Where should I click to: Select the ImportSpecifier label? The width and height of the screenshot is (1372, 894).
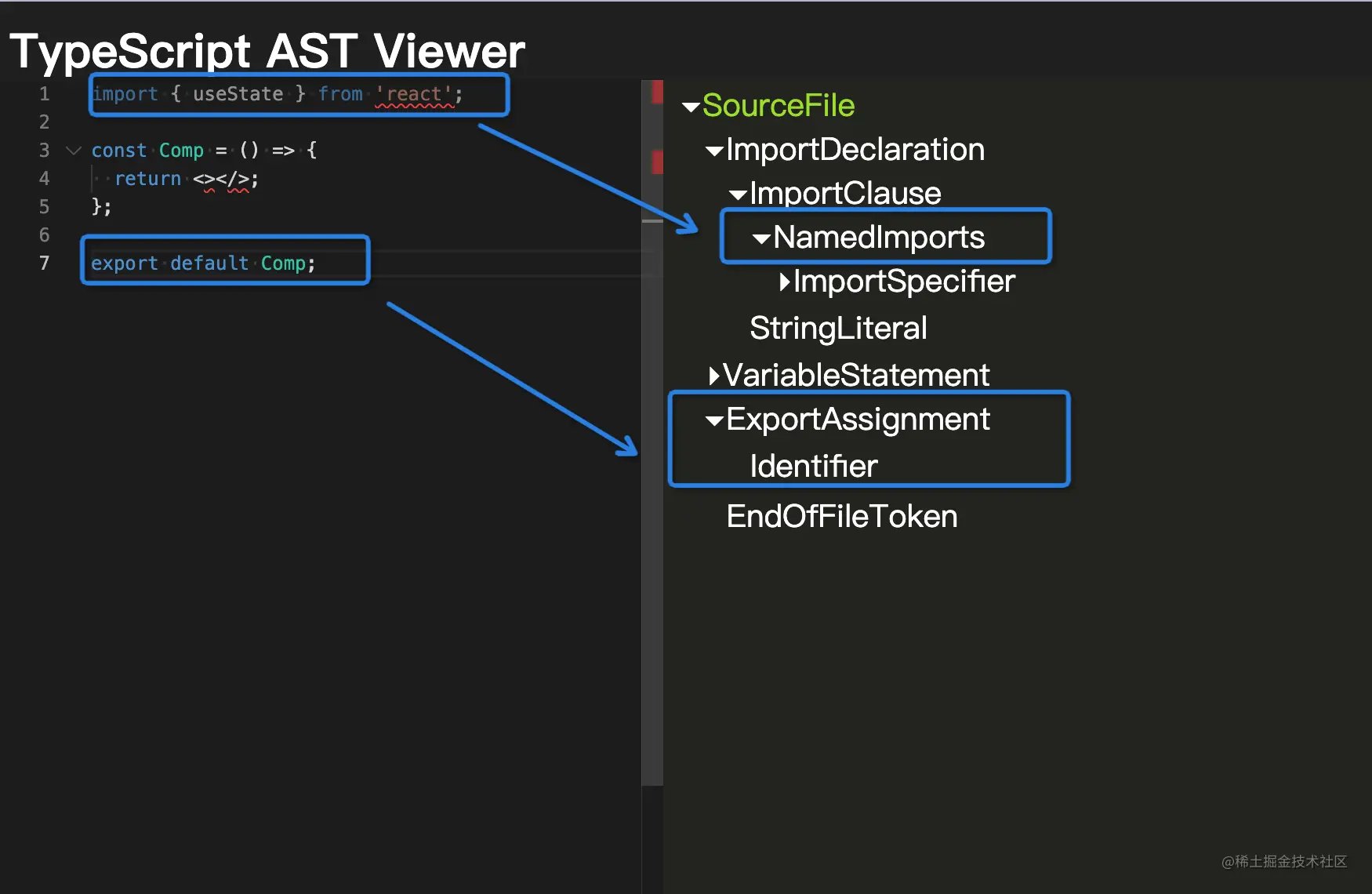pos(904,282)
